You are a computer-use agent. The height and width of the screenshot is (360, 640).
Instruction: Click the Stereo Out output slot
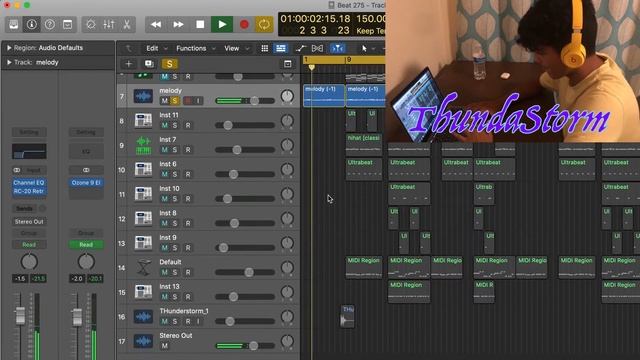click(x=29, y=222)
